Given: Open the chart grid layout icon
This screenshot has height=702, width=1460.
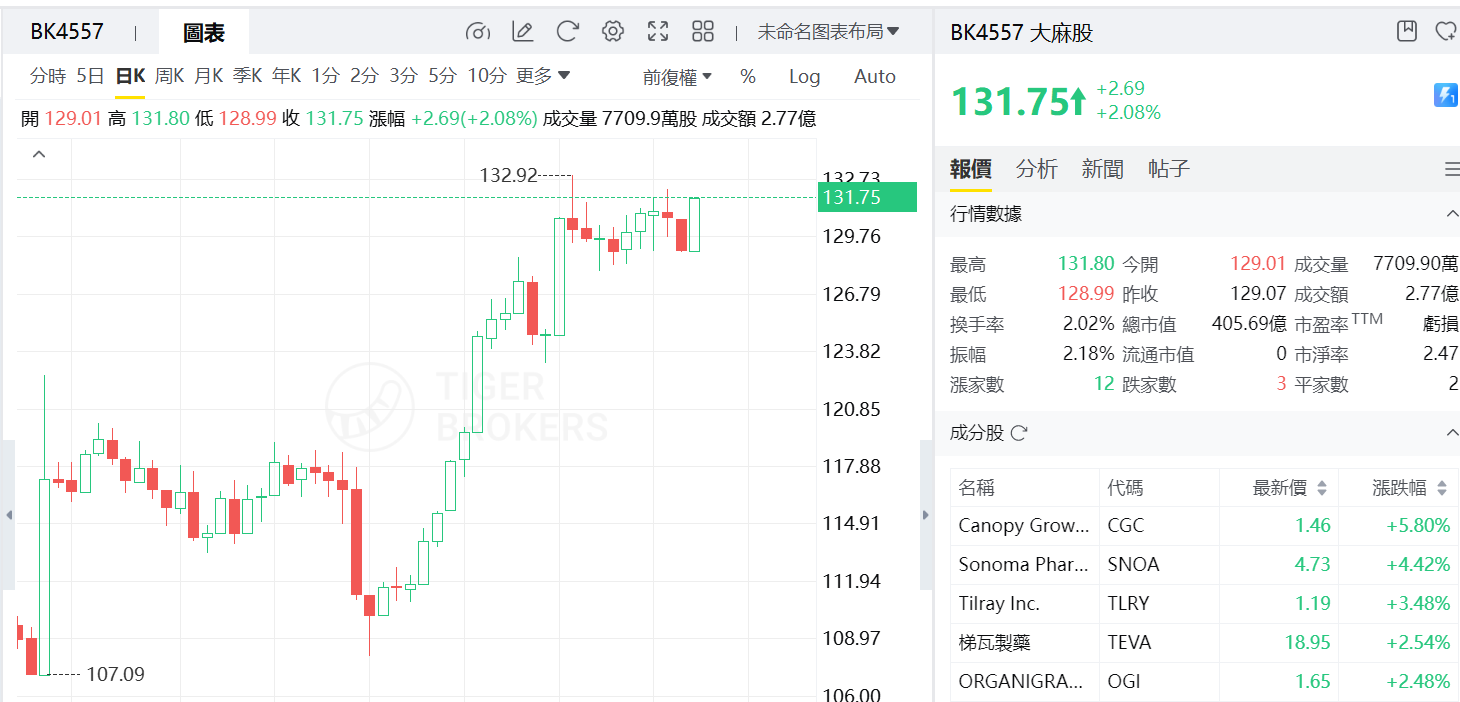Looking at the screenshot, I should tap(703, 31).
